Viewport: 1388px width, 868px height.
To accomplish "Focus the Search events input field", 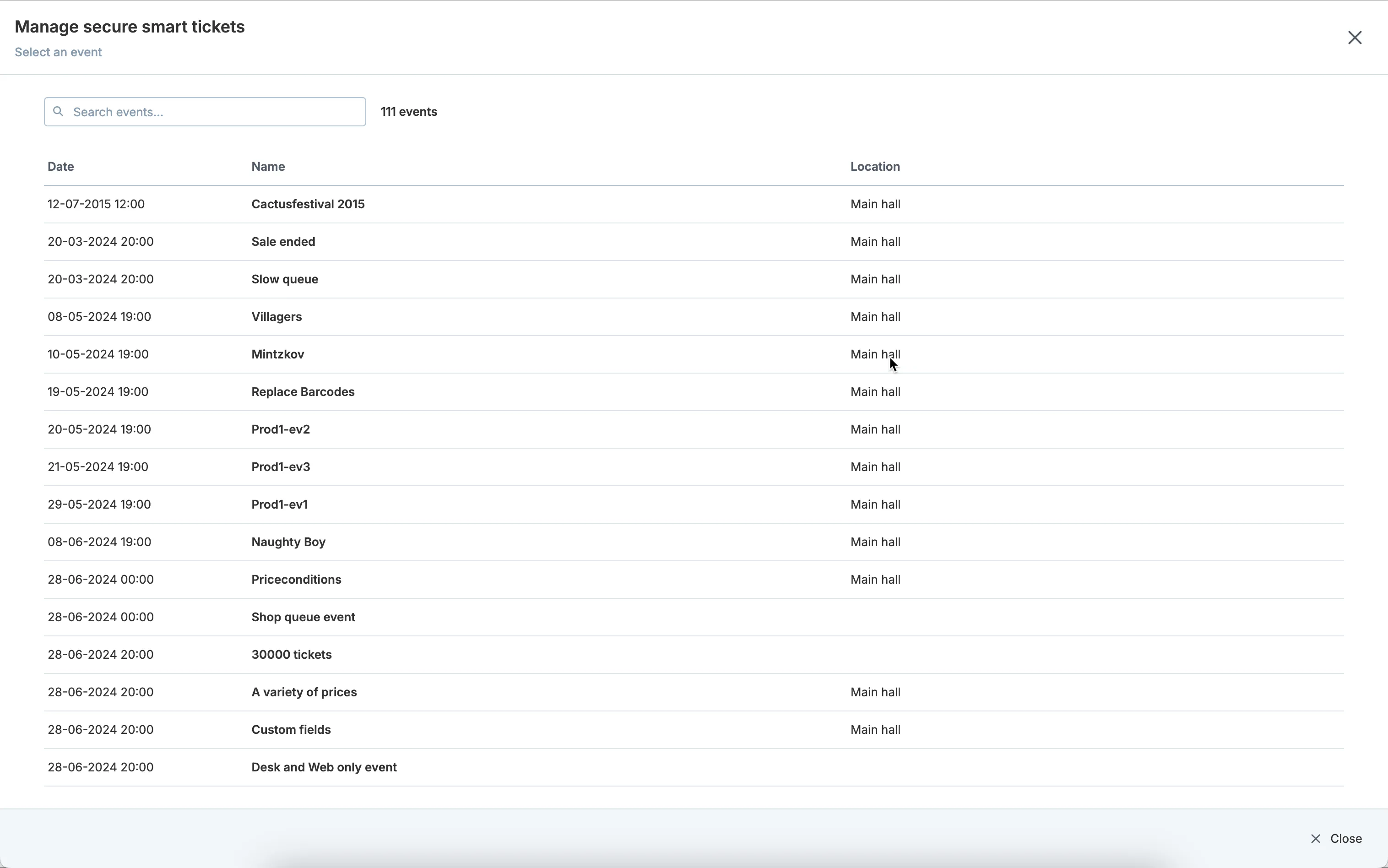I will 205,112.
